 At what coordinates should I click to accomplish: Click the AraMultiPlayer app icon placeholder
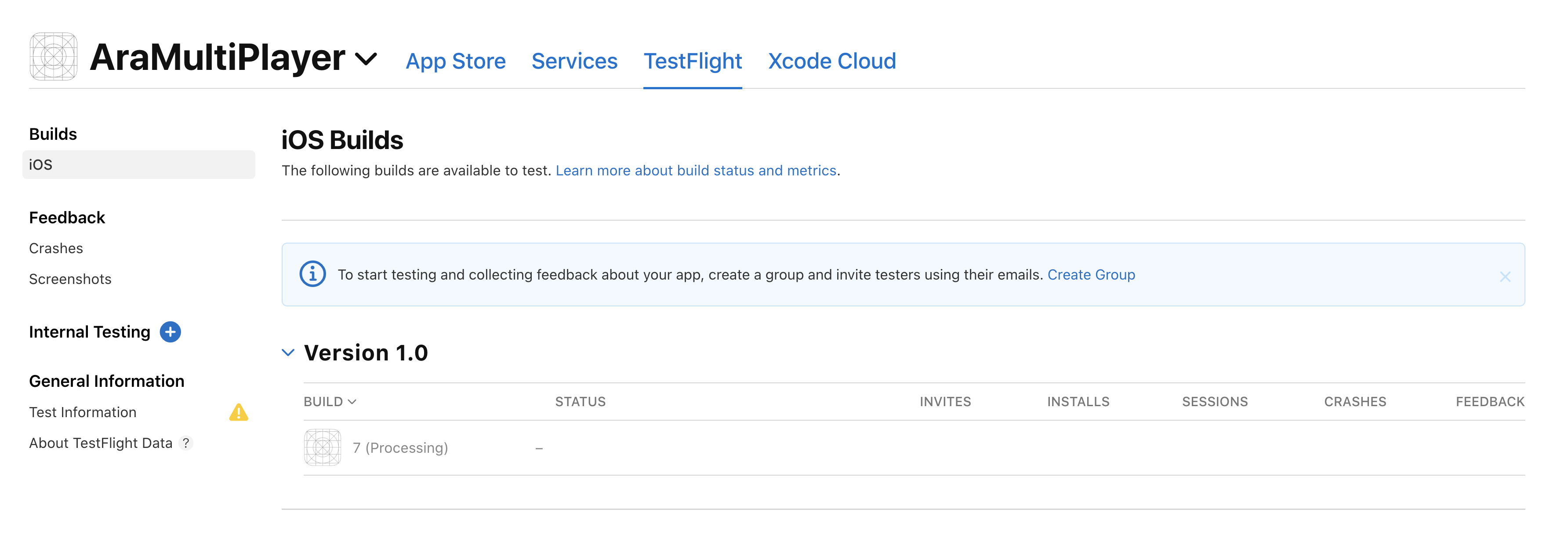coord(53,57)
